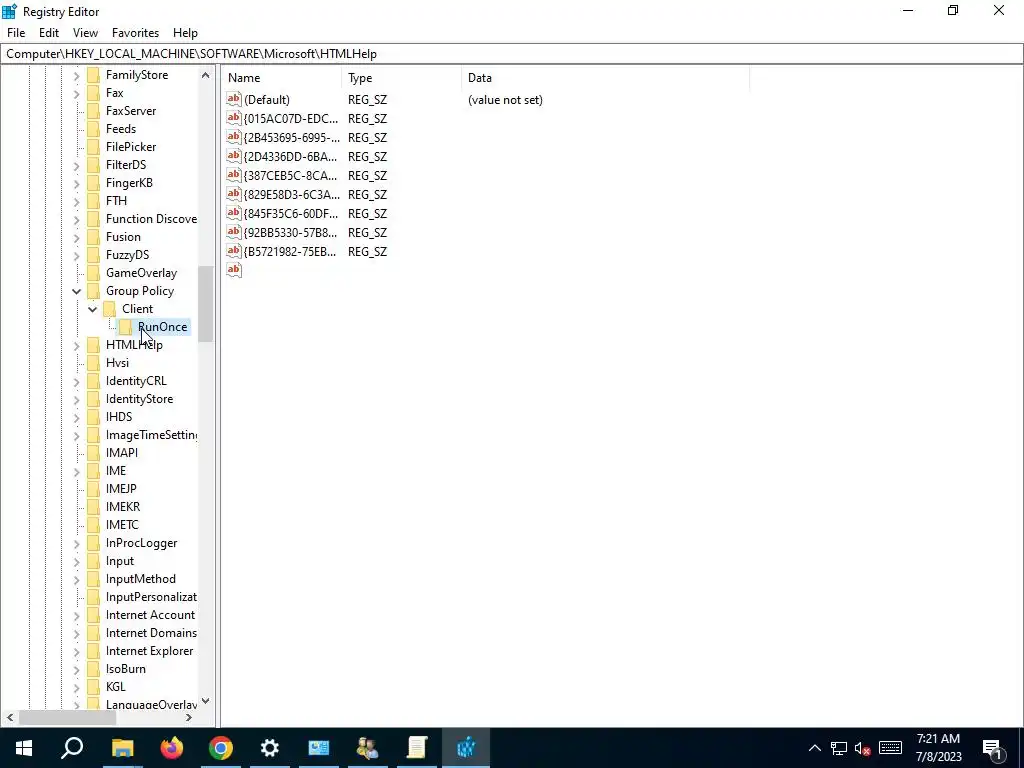Click the registry path address bar
This screenshot has width=1024, height=768.
click(512, 54)
